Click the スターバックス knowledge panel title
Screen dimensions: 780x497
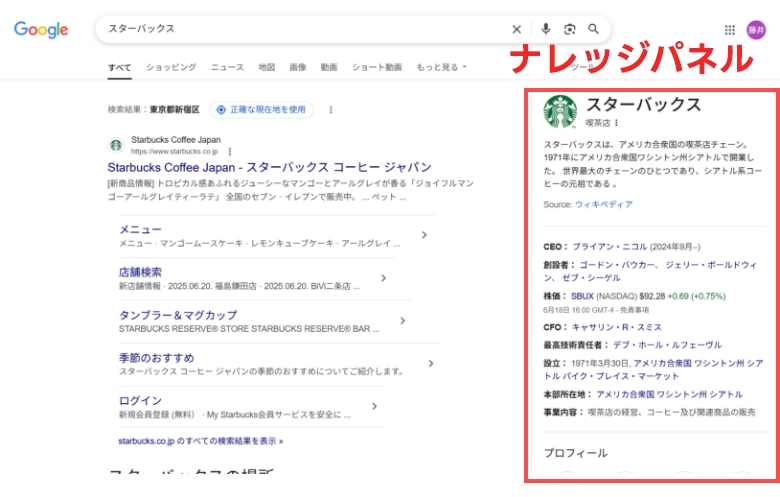coord(644,104)
